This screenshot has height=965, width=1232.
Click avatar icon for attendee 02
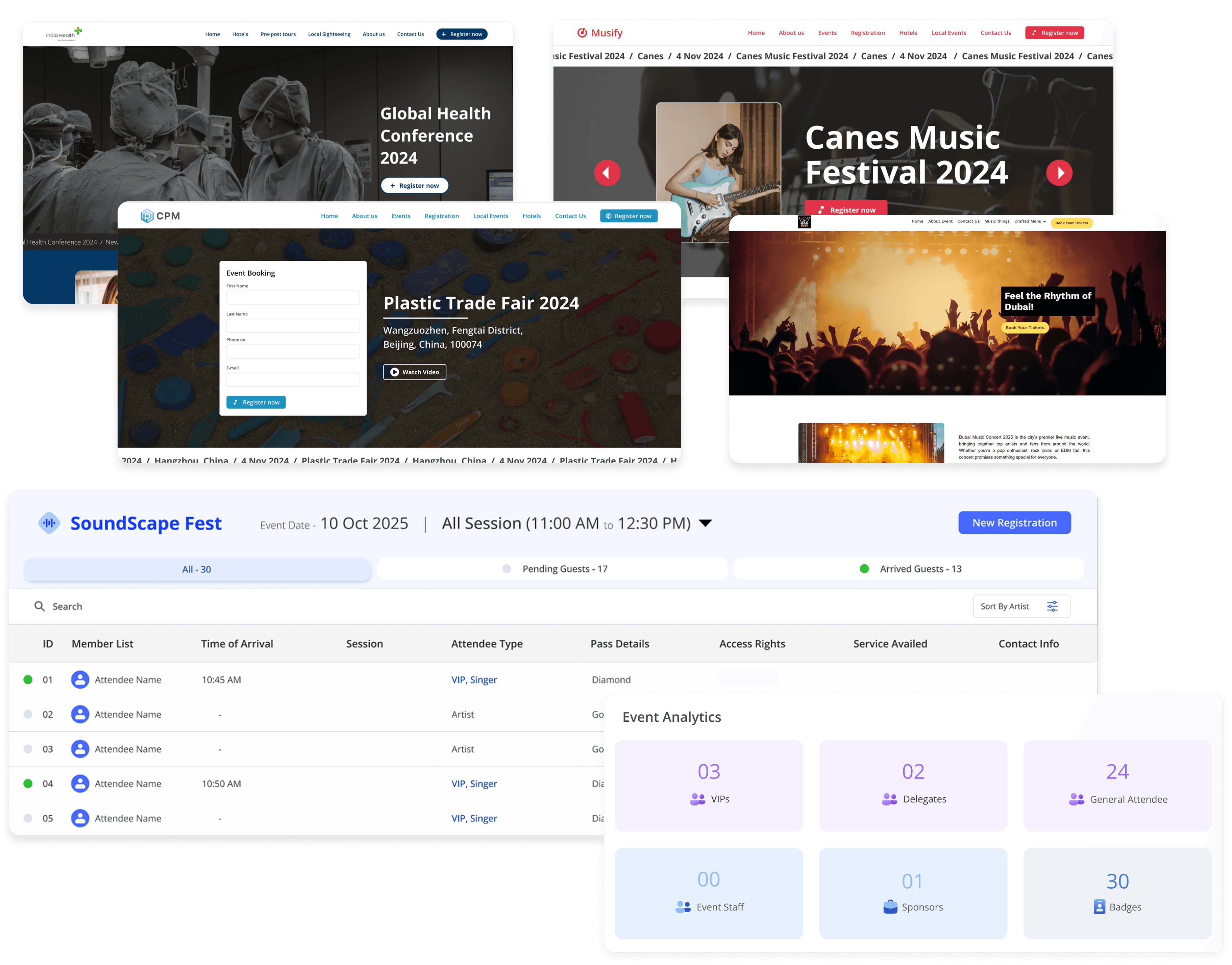point(80,714)
